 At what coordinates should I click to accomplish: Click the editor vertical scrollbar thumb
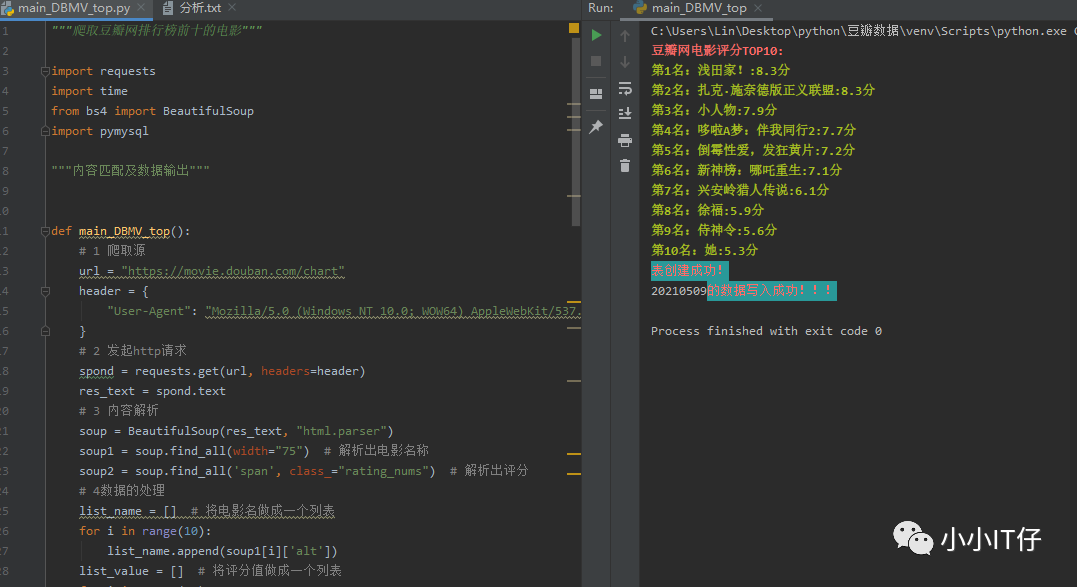pos(576,130)
